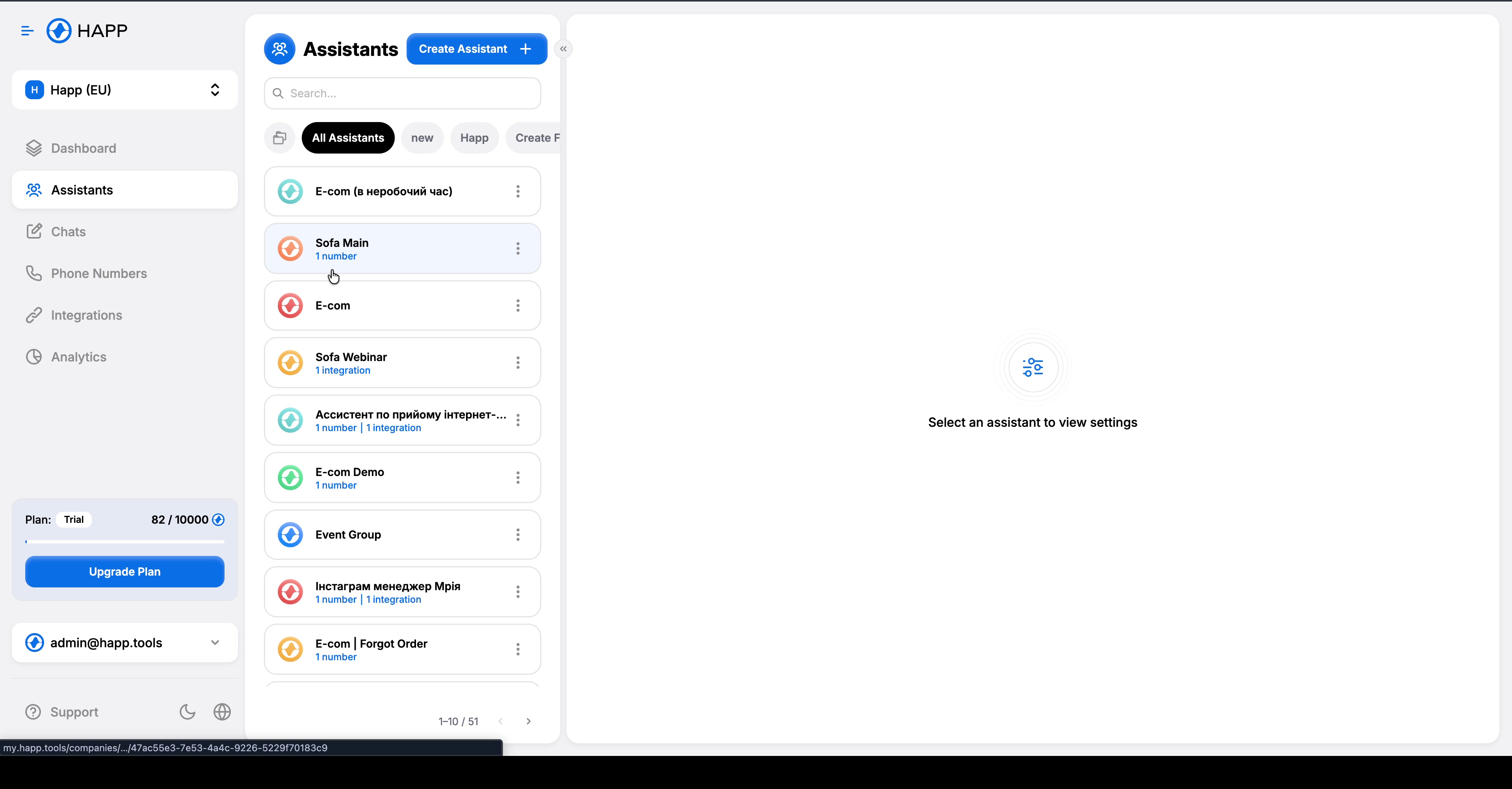The height and width of the screenshot is (789, 1512).
Task: Click the credits icon next to 82 / 10000
Action: pyautogui.click(x=218, y=520)
